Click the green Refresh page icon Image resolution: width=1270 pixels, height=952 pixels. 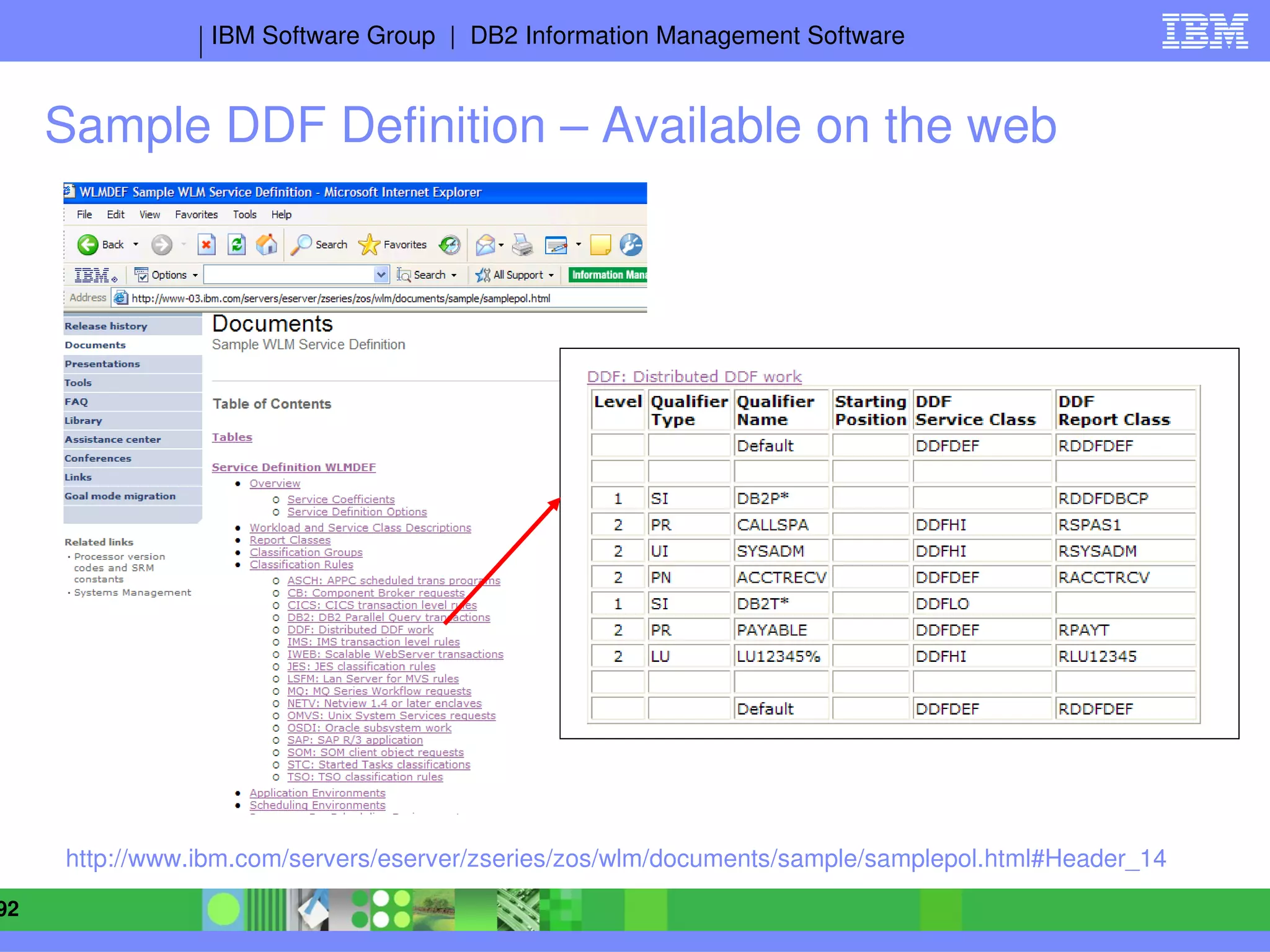237,245
